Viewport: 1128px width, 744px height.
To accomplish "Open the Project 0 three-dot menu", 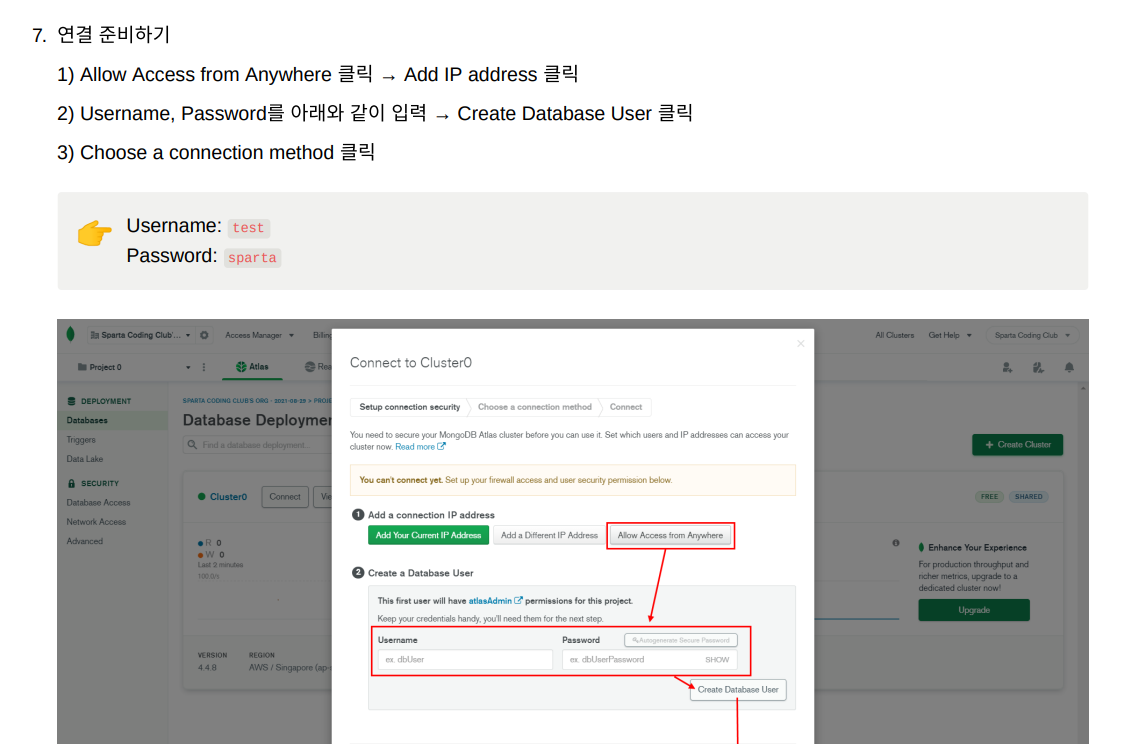I will pyautogui.click(x=204, y=368).
